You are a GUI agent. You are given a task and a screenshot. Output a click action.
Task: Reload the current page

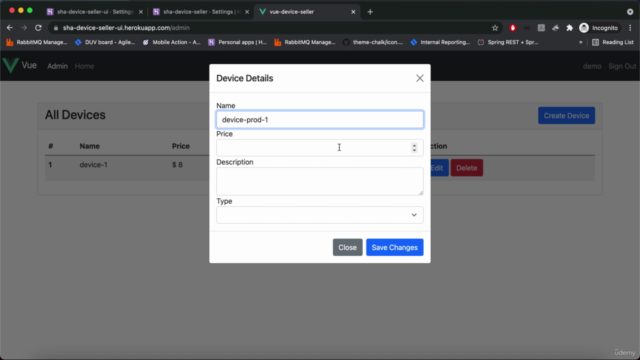pyautogui.click(x=38, y=28)
